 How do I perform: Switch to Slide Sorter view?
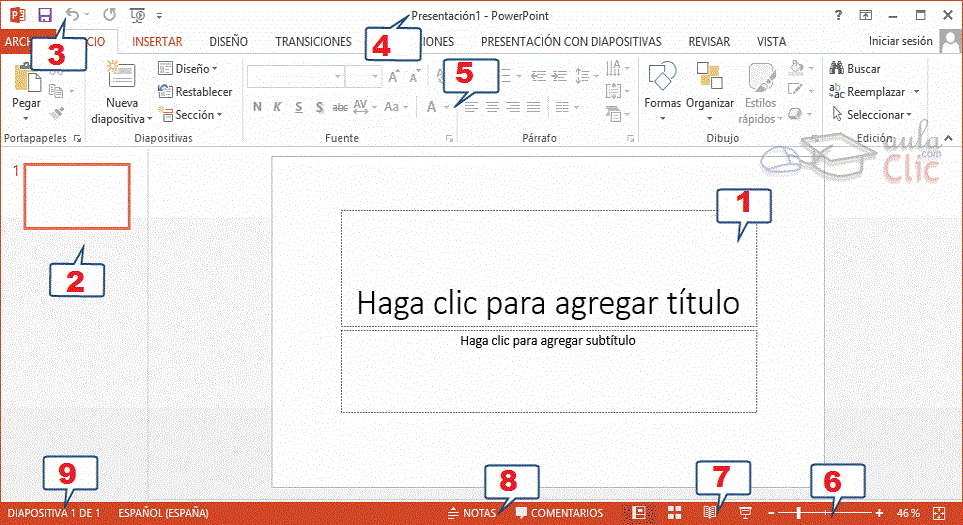pyautogui.click(x=675, y=513)
